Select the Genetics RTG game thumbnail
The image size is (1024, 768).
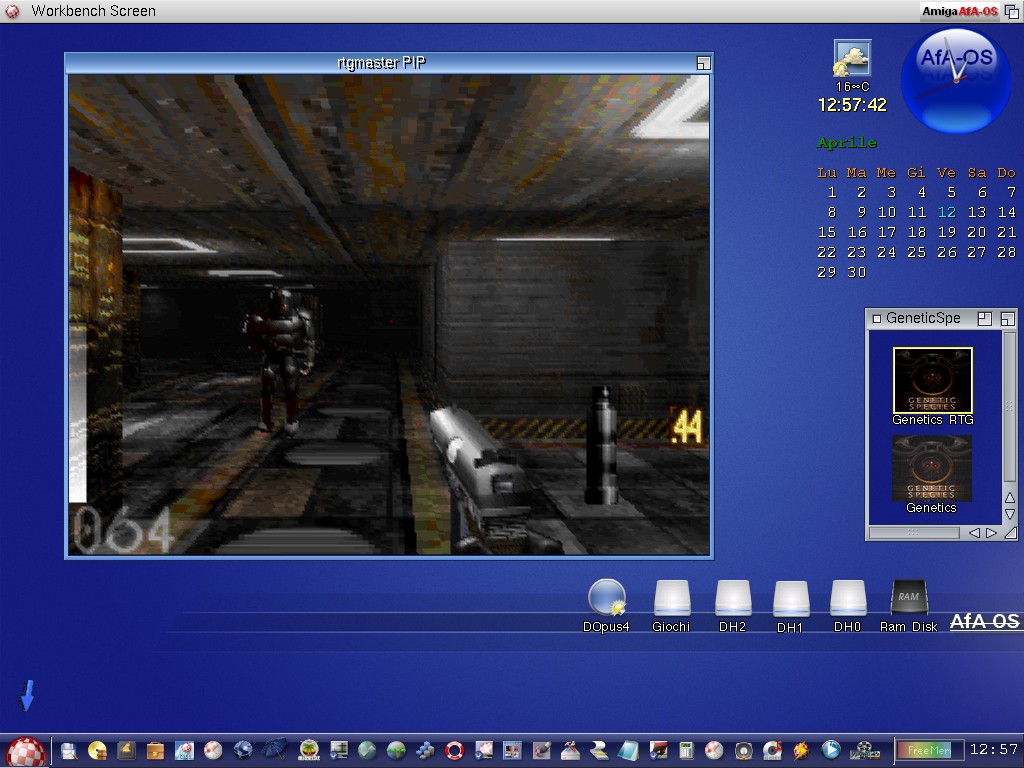tap(932, 380)
